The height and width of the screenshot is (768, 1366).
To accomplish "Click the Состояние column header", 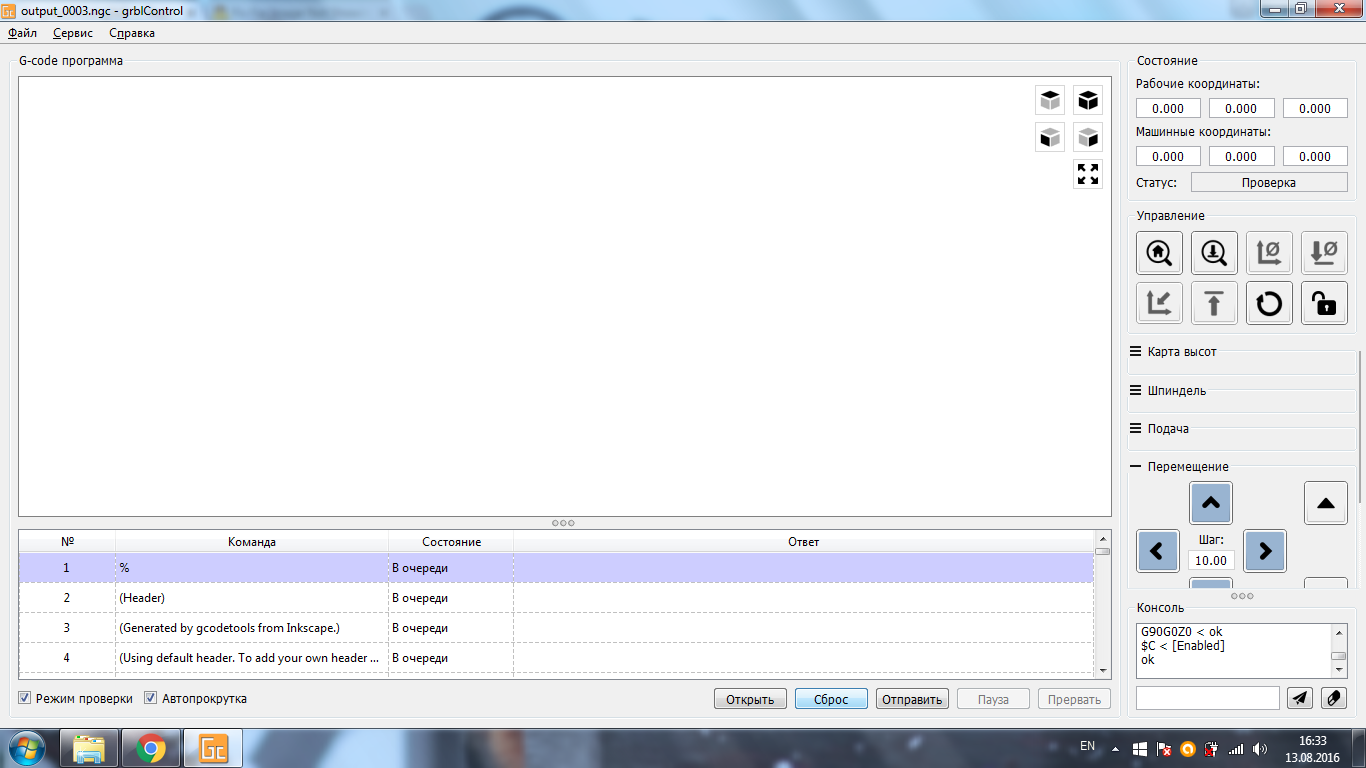I will coord(451,542).
